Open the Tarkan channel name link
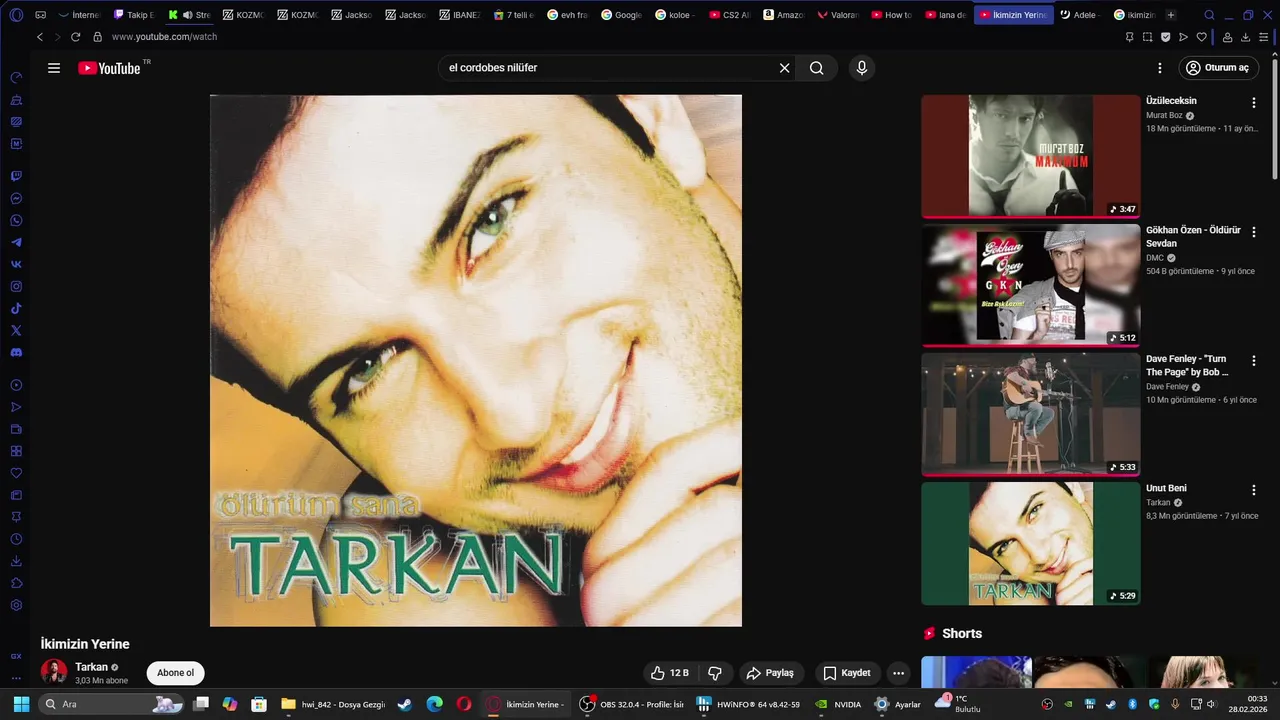This screenshot has height=720, width=1280. point(91,667)
